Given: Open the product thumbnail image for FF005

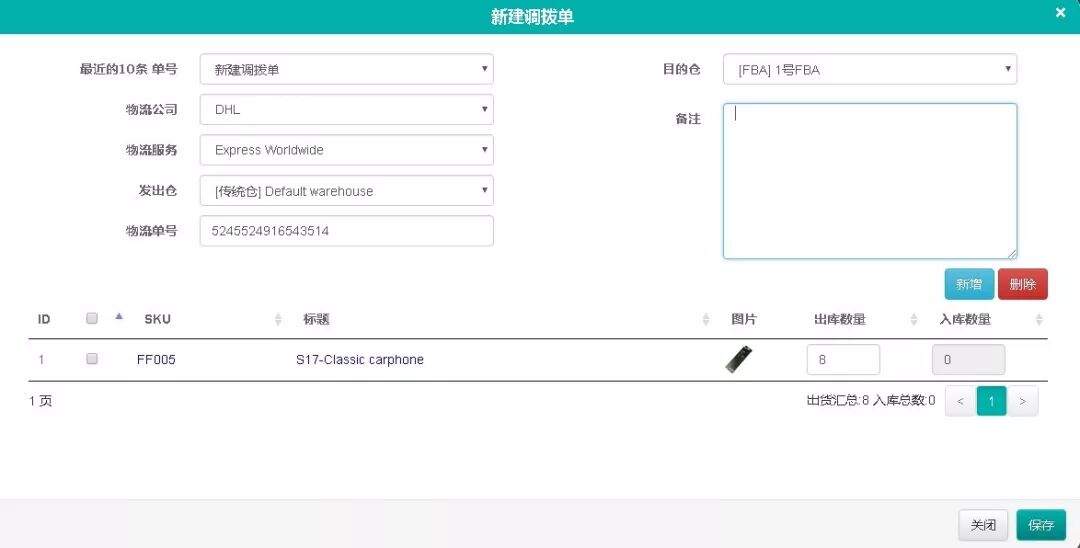Looking at the screenshot, I should 738,359.
